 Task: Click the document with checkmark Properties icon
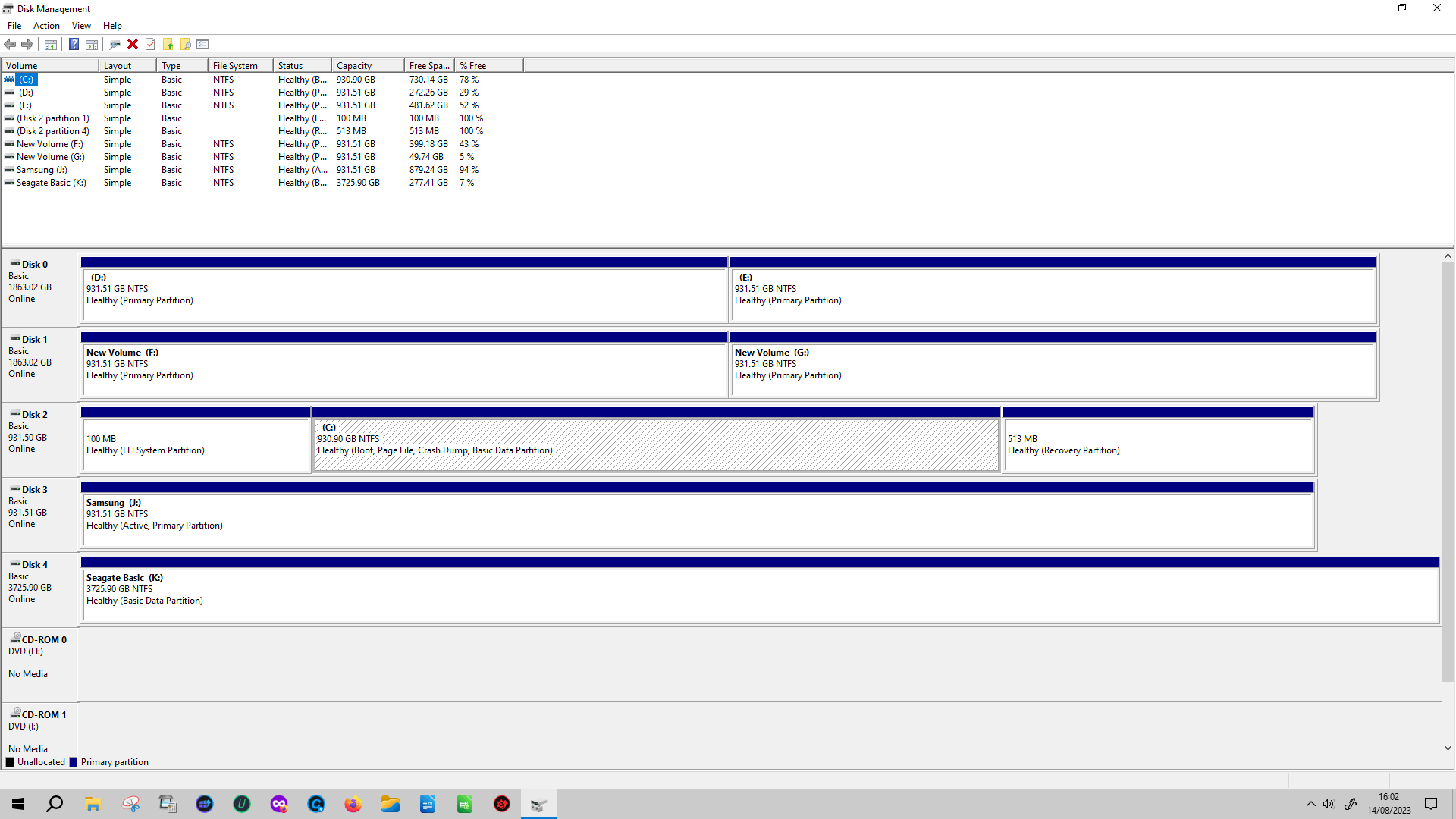150,44
